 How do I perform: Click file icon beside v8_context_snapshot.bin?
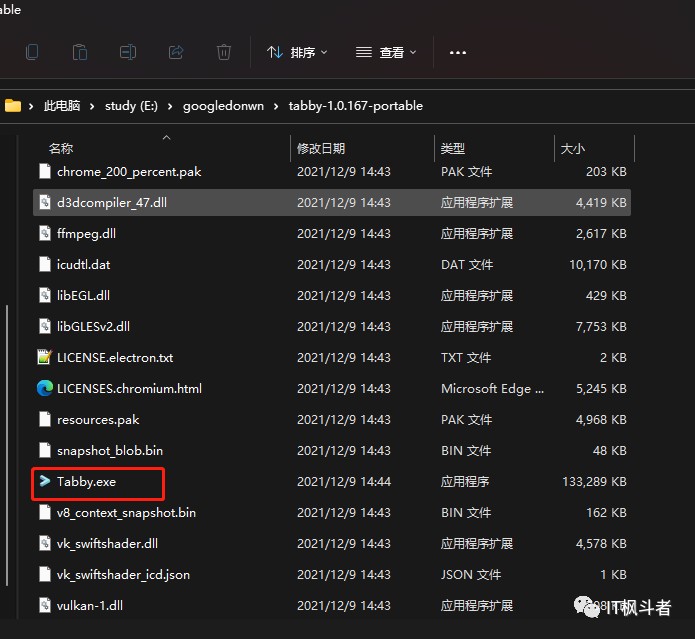pos(45,512)
